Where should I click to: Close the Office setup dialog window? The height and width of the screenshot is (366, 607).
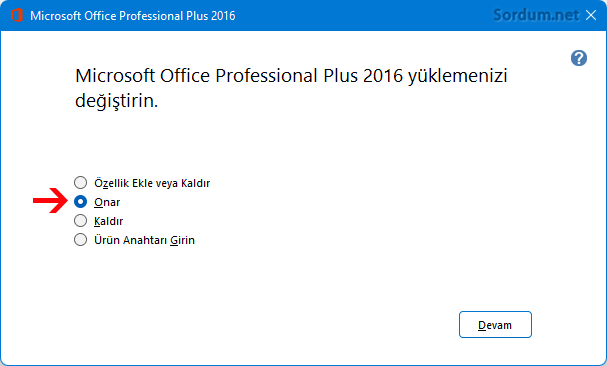pos(591,15)
